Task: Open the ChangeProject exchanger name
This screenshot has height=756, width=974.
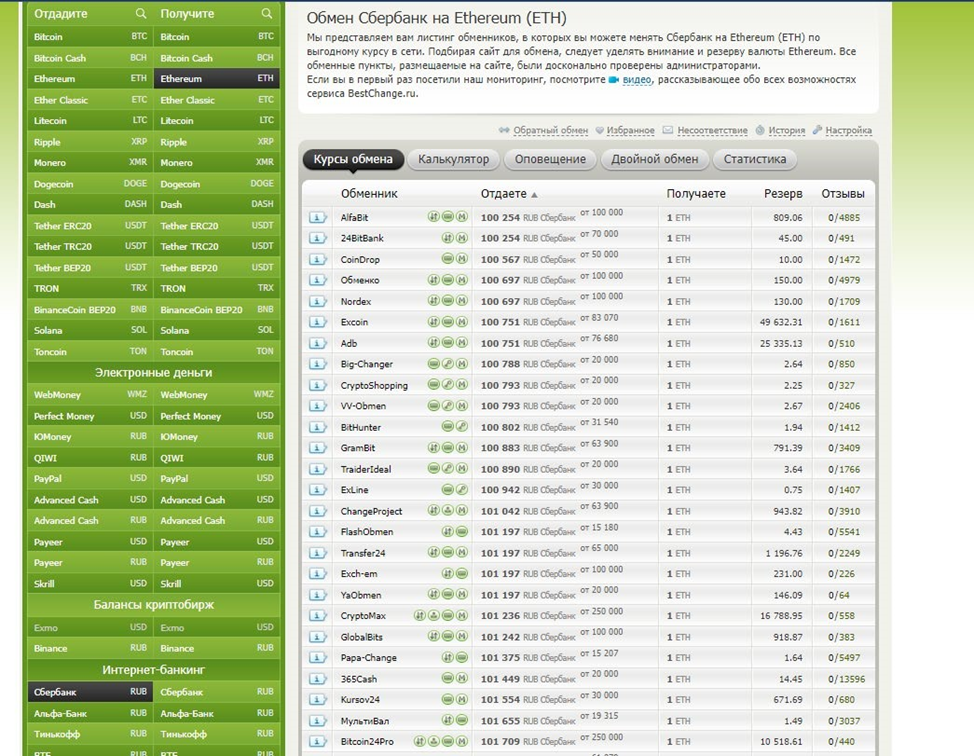Action: pos(371,511)
